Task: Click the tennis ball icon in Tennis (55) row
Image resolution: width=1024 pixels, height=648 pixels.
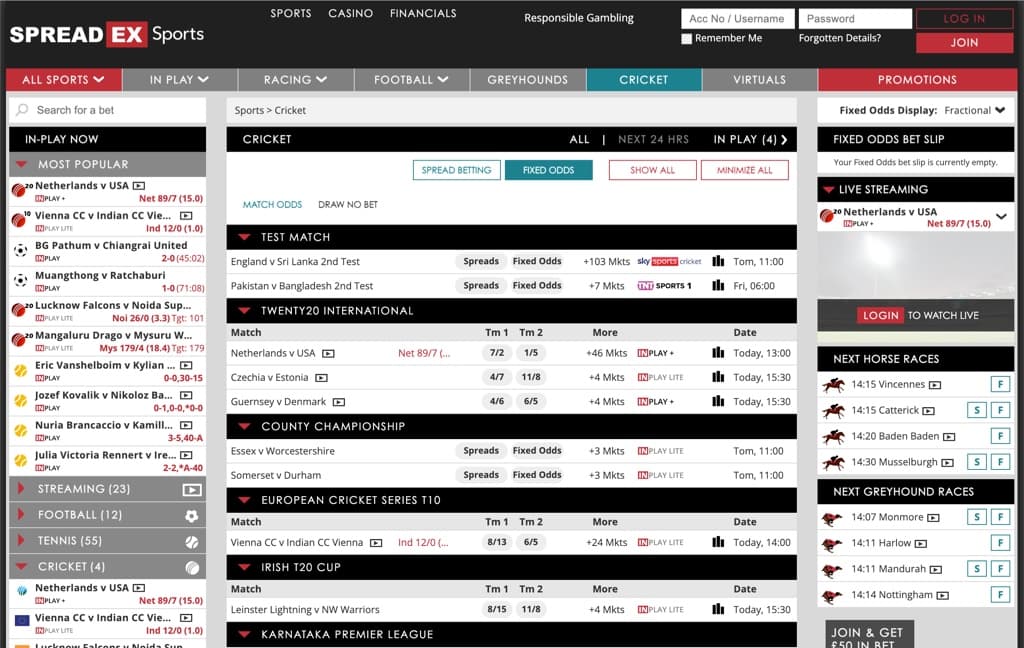Action: pos(191,542)
